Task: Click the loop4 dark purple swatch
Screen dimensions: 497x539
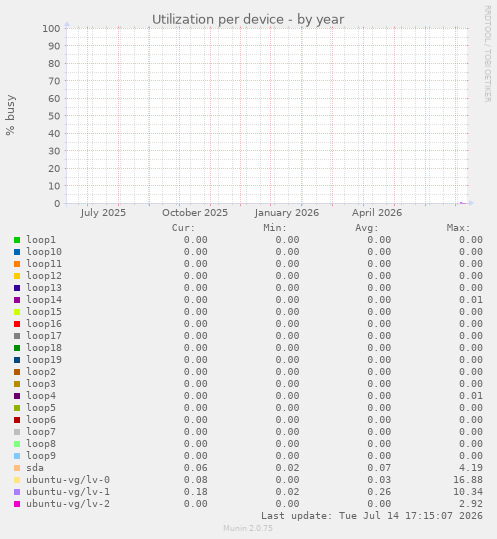Action: click(x=17, y=396)
